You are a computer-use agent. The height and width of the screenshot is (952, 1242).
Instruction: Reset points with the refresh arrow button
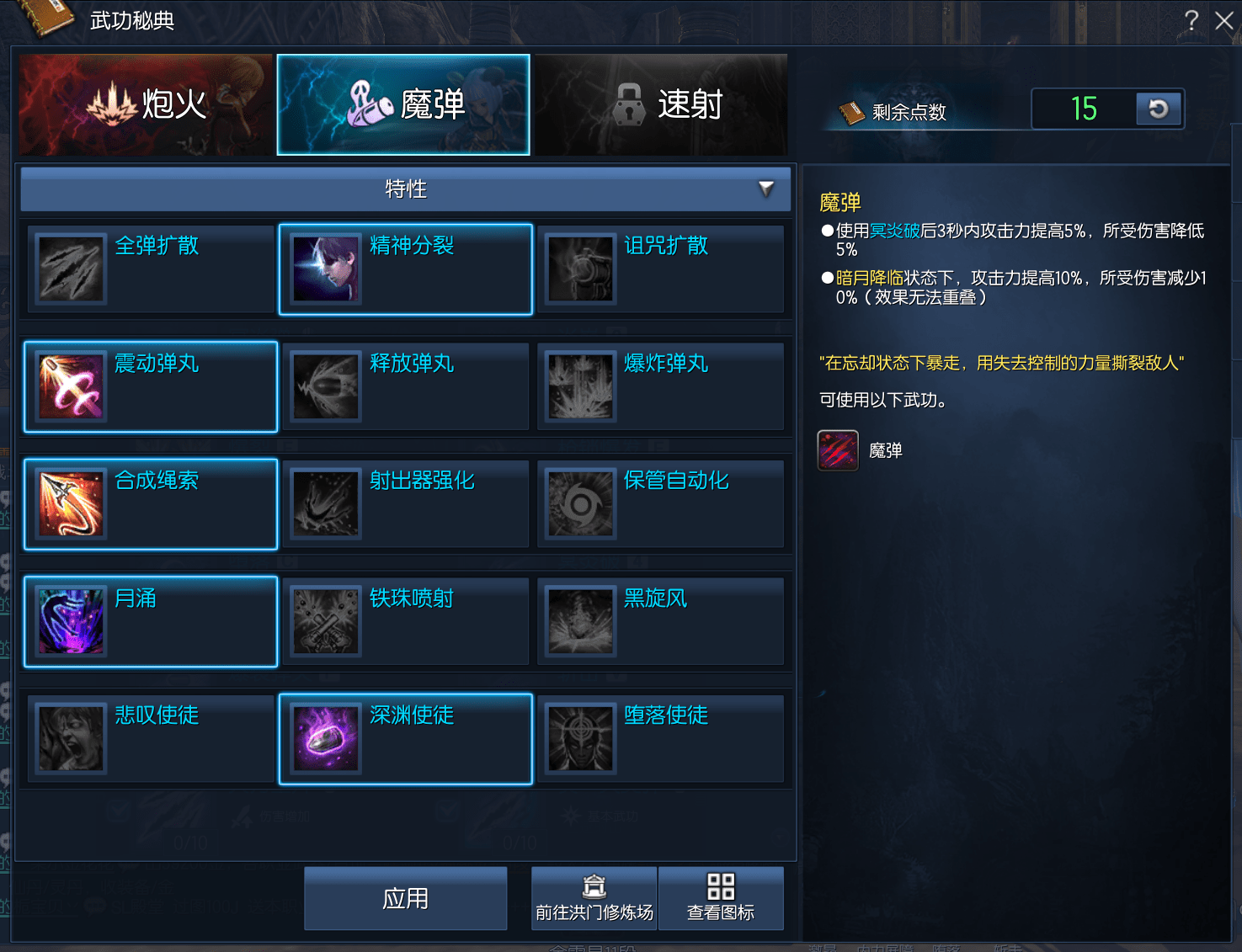pos(1159,109)
